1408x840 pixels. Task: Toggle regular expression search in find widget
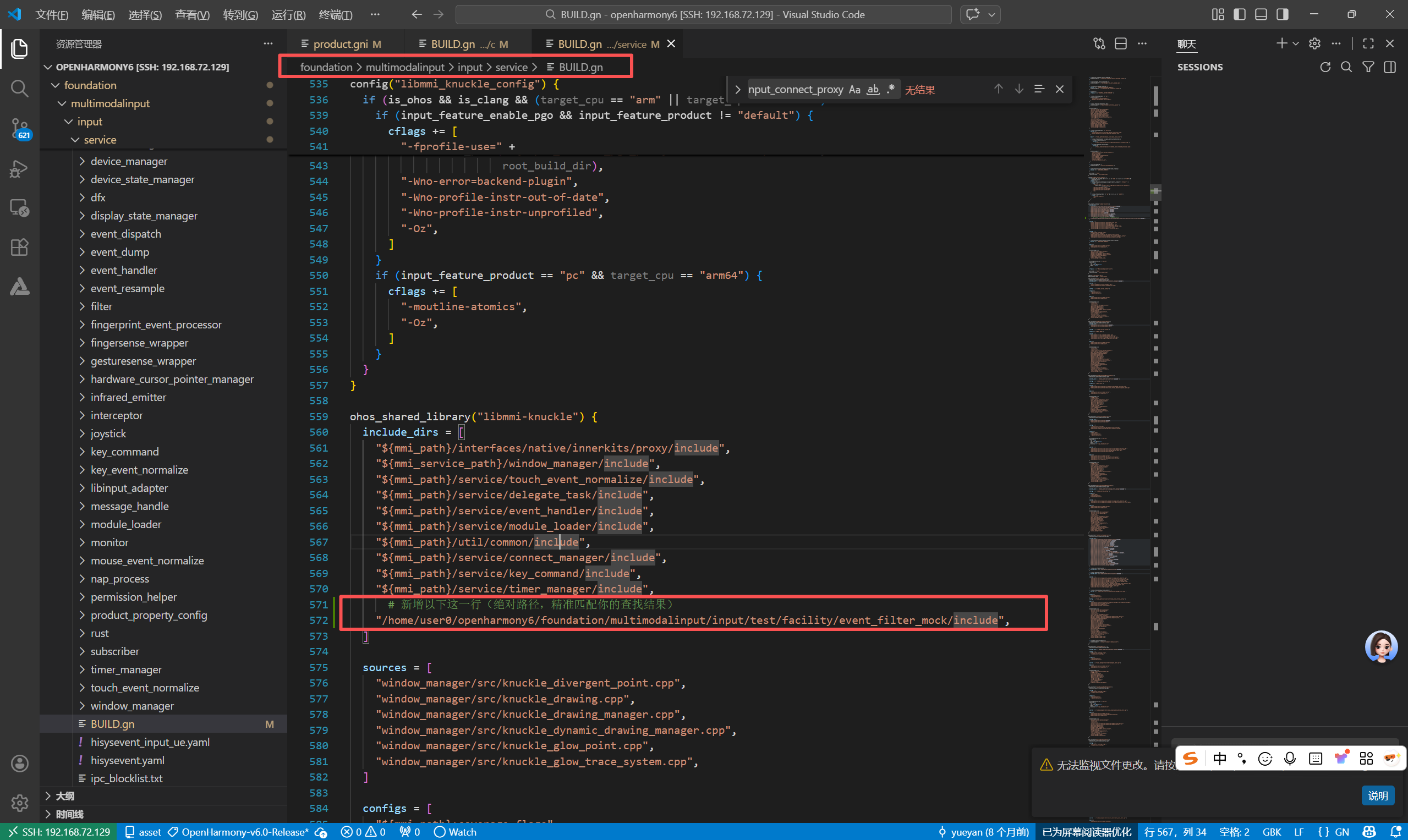(x=891, y=90)
